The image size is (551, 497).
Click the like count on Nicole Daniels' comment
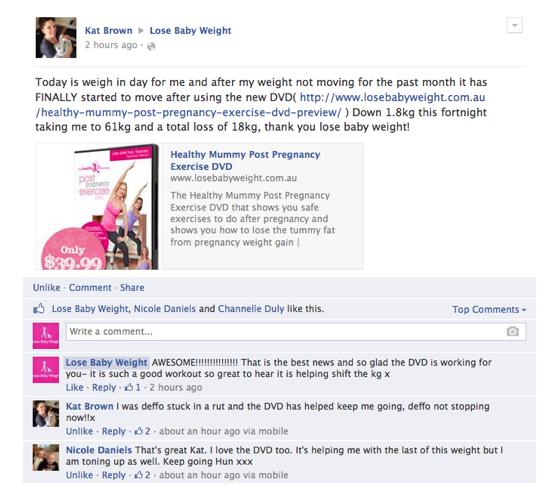pos(143,475)
